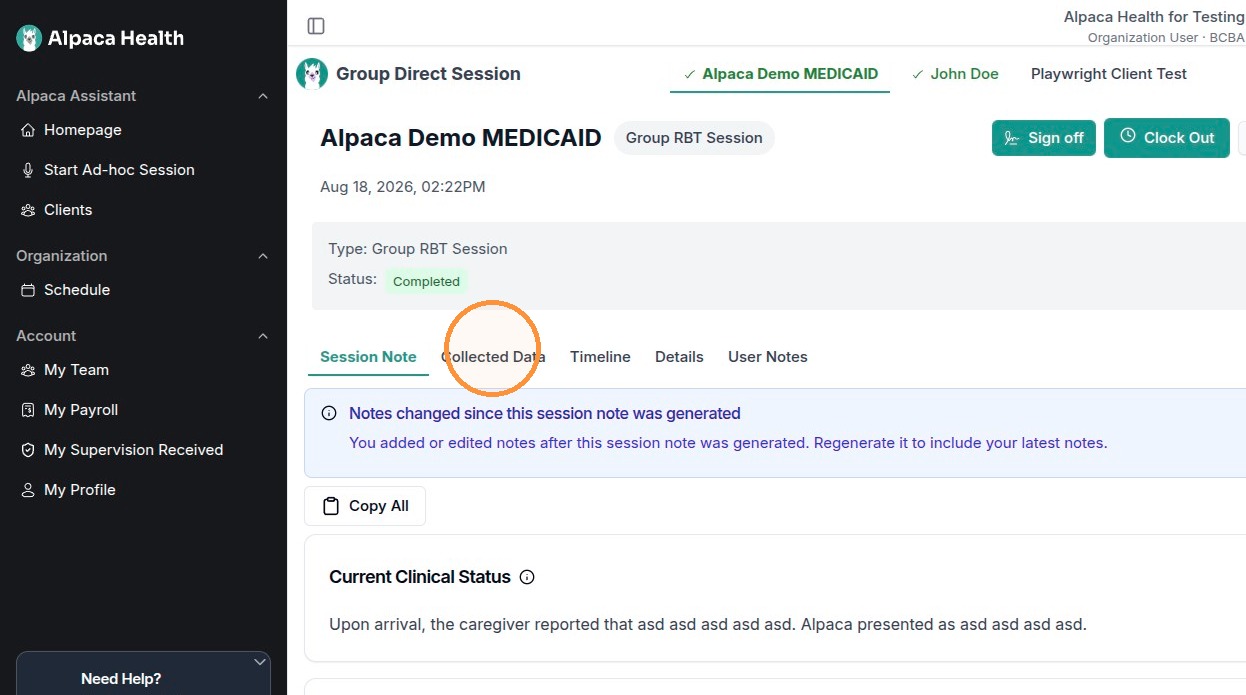The width and height of the screenshot is (1246, 695).
Task: Open the User Notes tab
Action: point(767,357)
